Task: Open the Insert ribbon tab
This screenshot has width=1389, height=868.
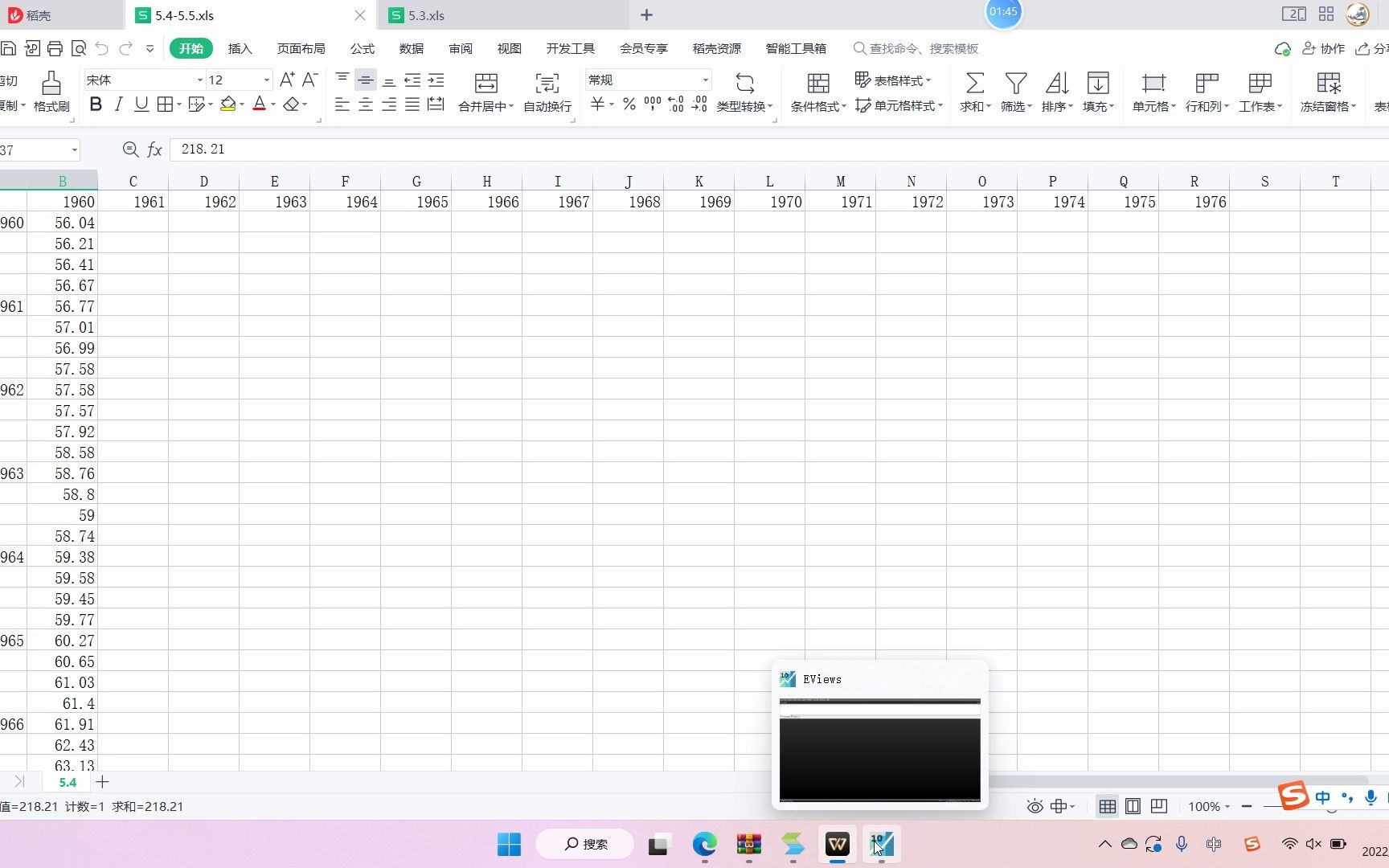Action: (x=240, y=48)
